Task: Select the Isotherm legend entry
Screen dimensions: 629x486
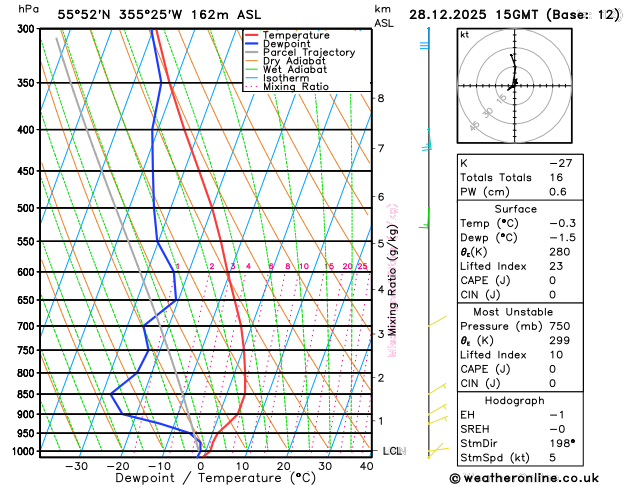Action: pos(277,78)
